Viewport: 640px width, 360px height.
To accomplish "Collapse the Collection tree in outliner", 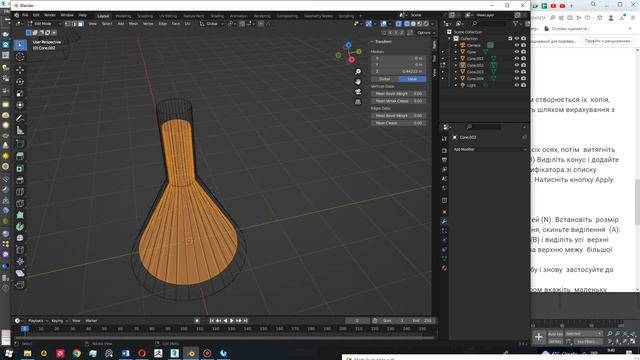I will tap(449, 38).
